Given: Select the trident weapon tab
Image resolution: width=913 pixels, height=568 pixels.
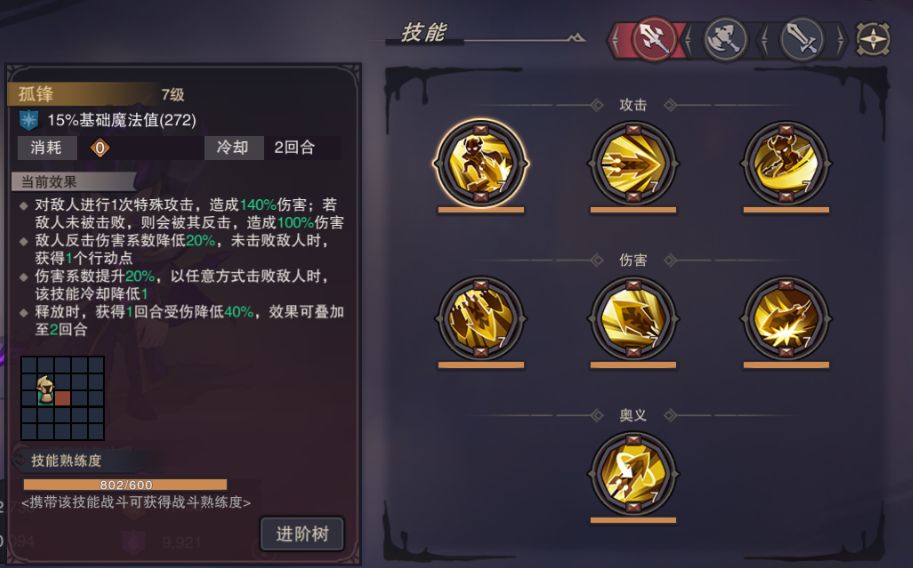Looking at the screenshot, I should [653, 38].
